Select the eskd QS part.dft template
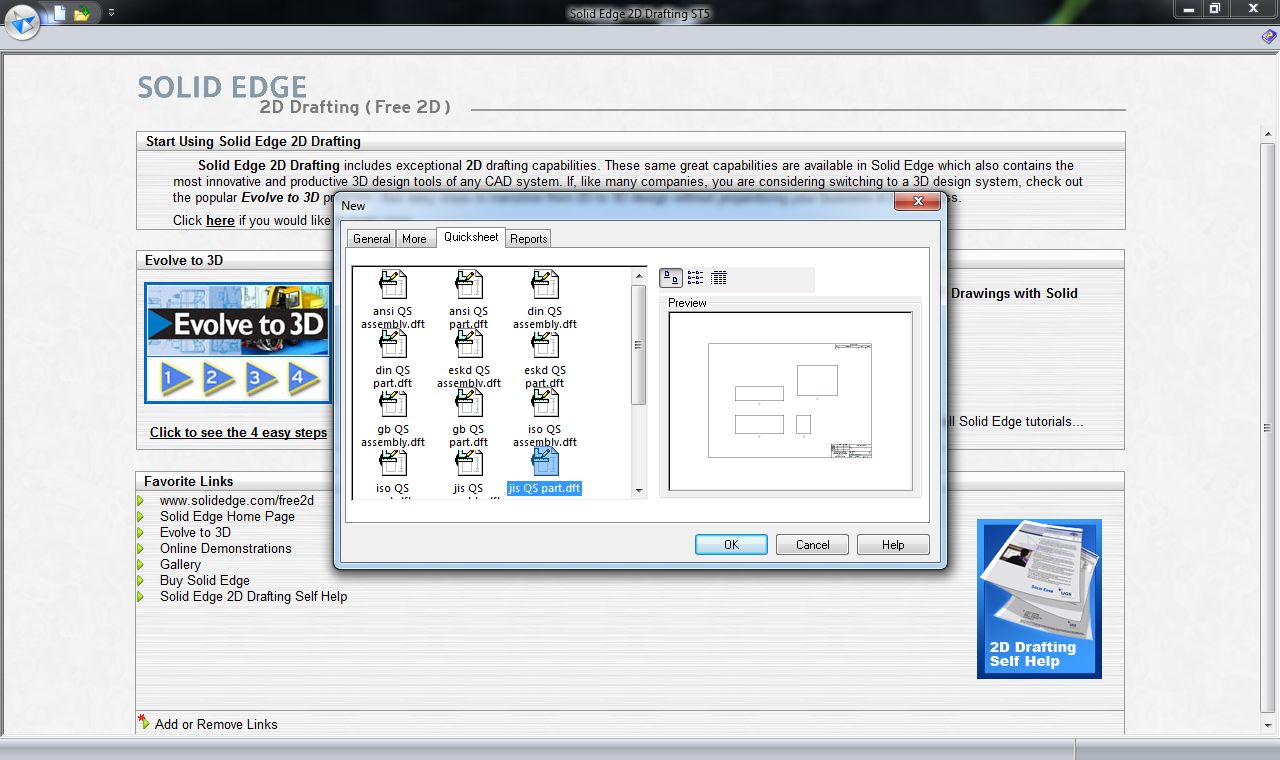The image size is (1280, 760). point(545,358)
